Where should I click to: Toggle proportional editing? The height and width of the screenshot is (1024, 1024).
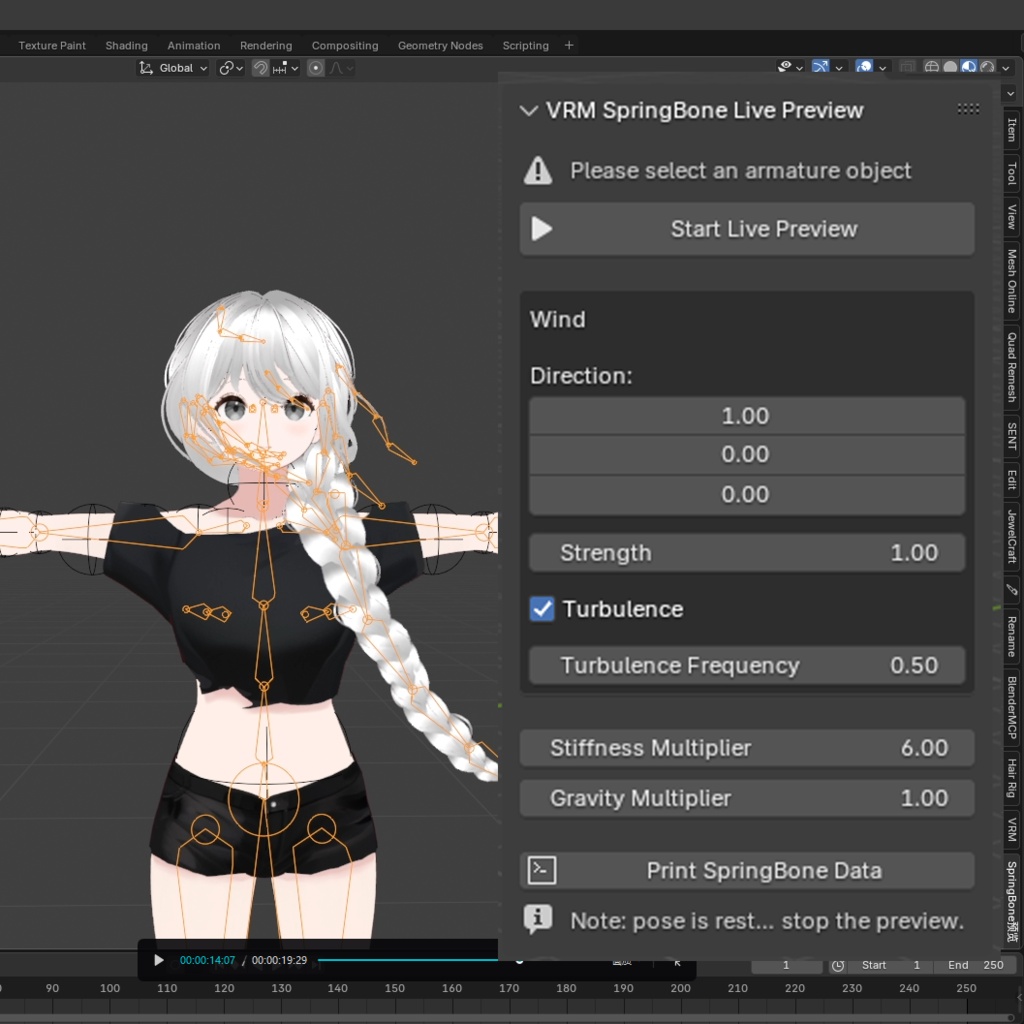[315, 68]
